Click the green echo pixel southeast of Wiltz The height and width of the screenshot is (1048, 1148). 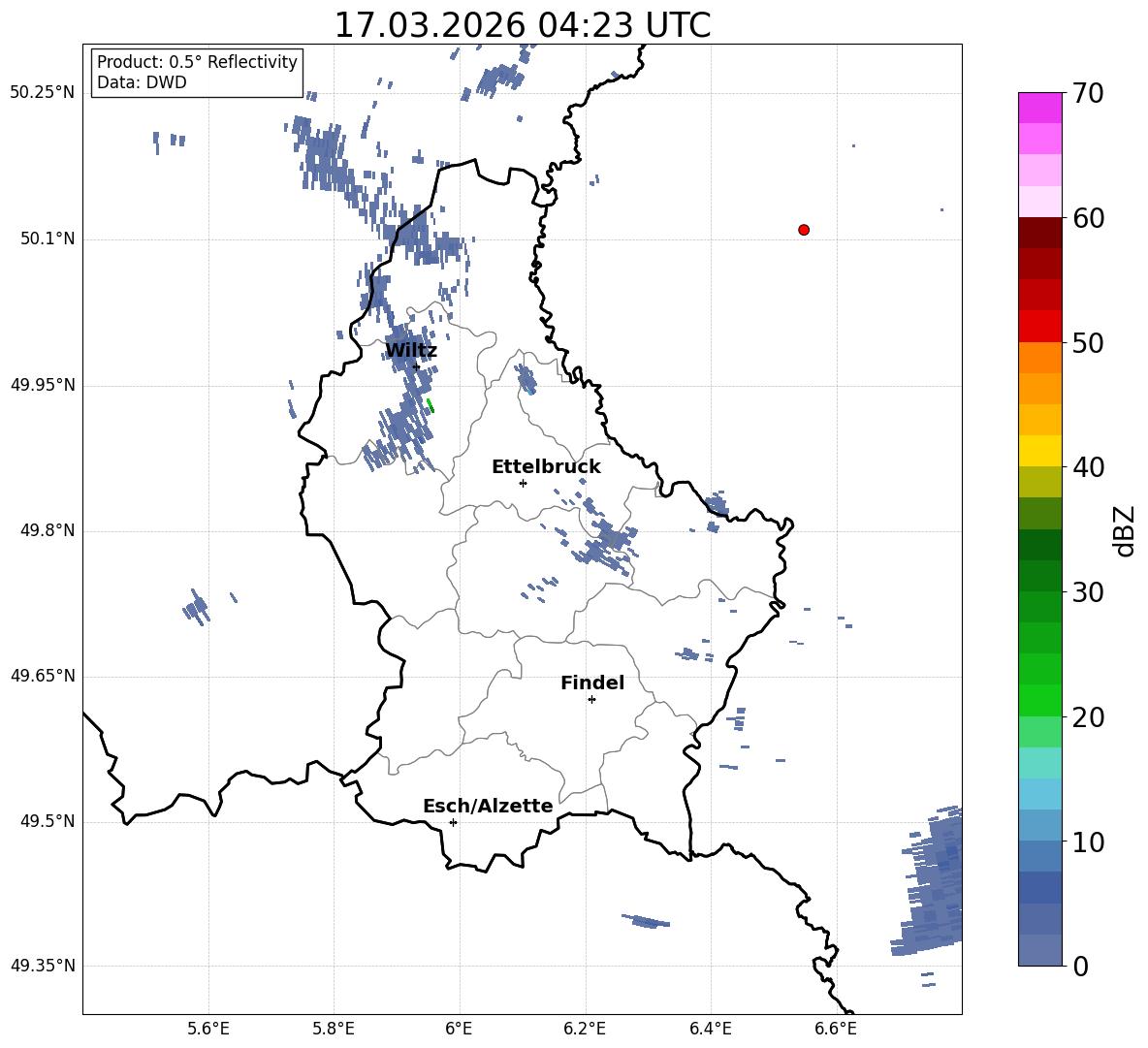(430, 405)
